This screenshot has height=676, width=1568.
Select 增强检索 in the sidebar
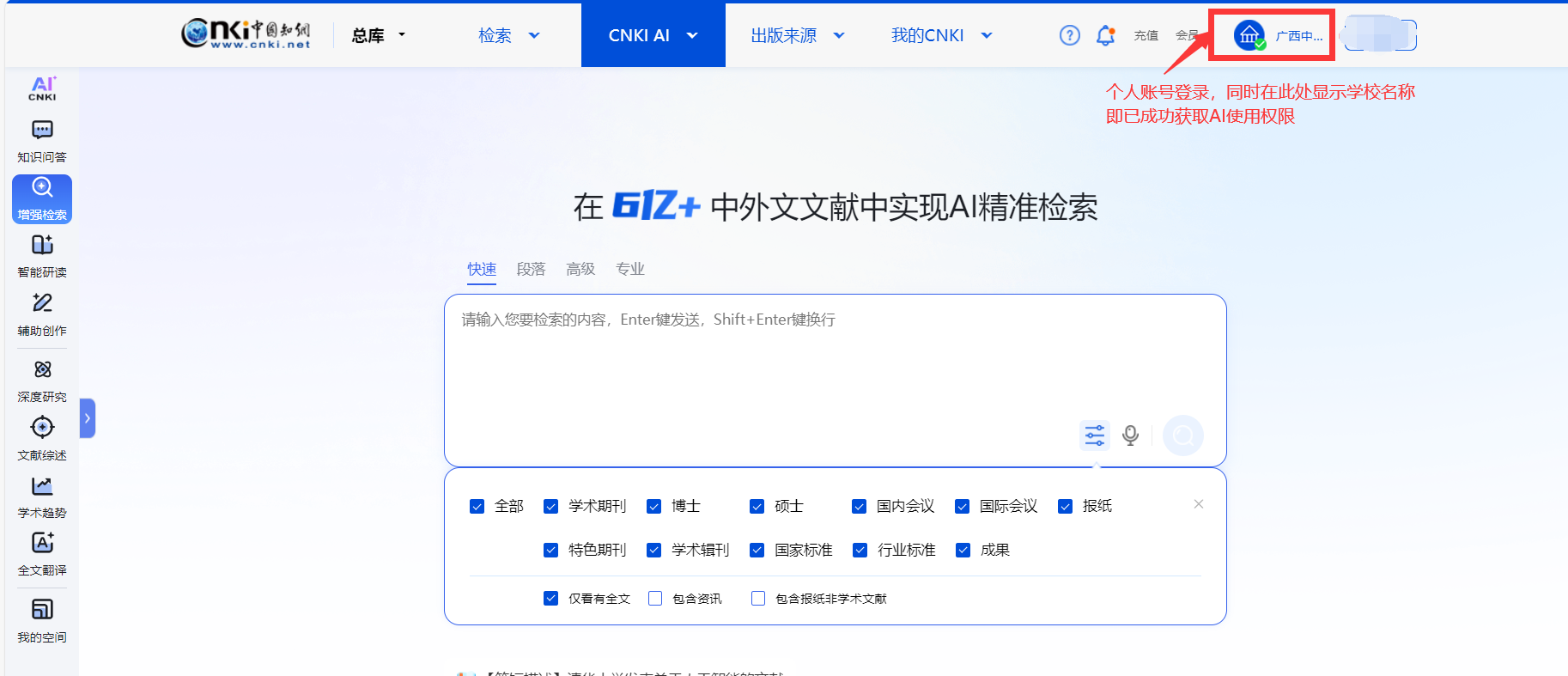point(42,199)
